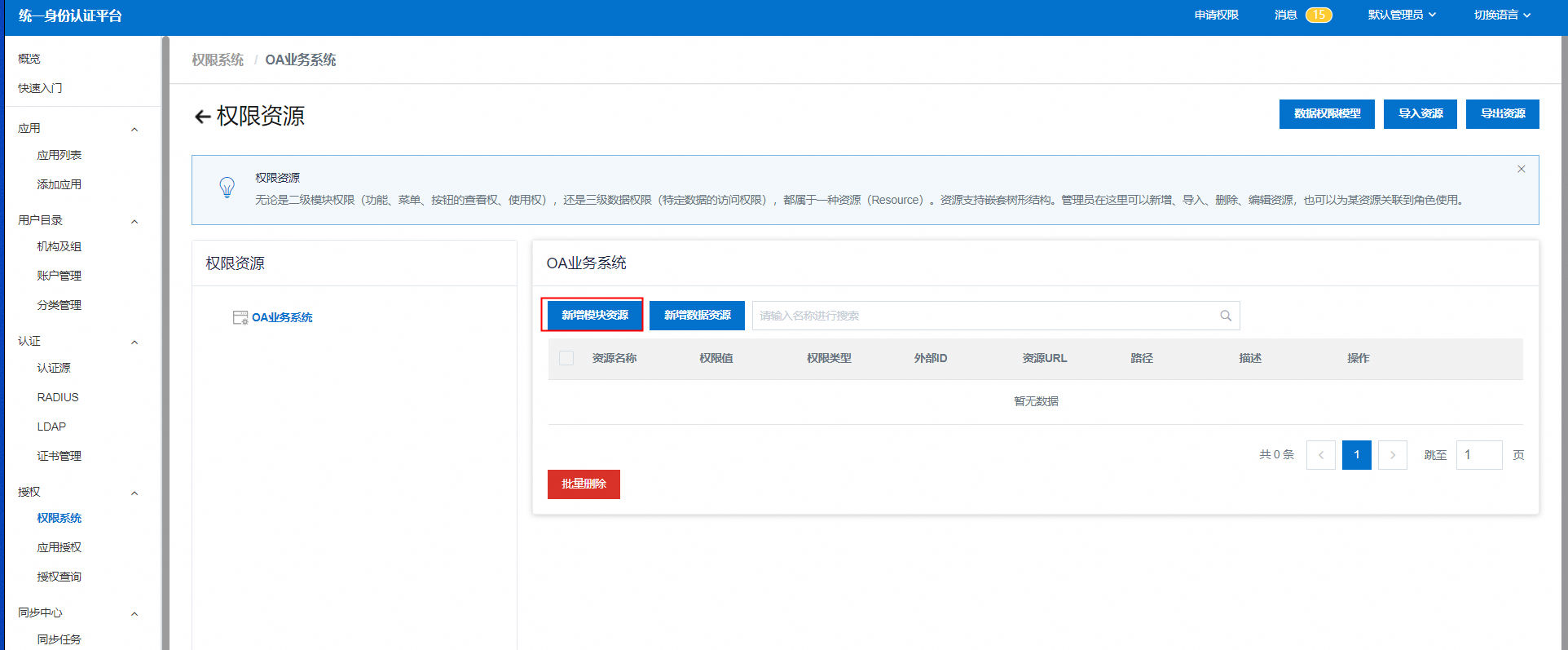Open the 默认管理员 dropdown
The image size is (1568, 650).
pyautogui.click(x=1402, y=15)
